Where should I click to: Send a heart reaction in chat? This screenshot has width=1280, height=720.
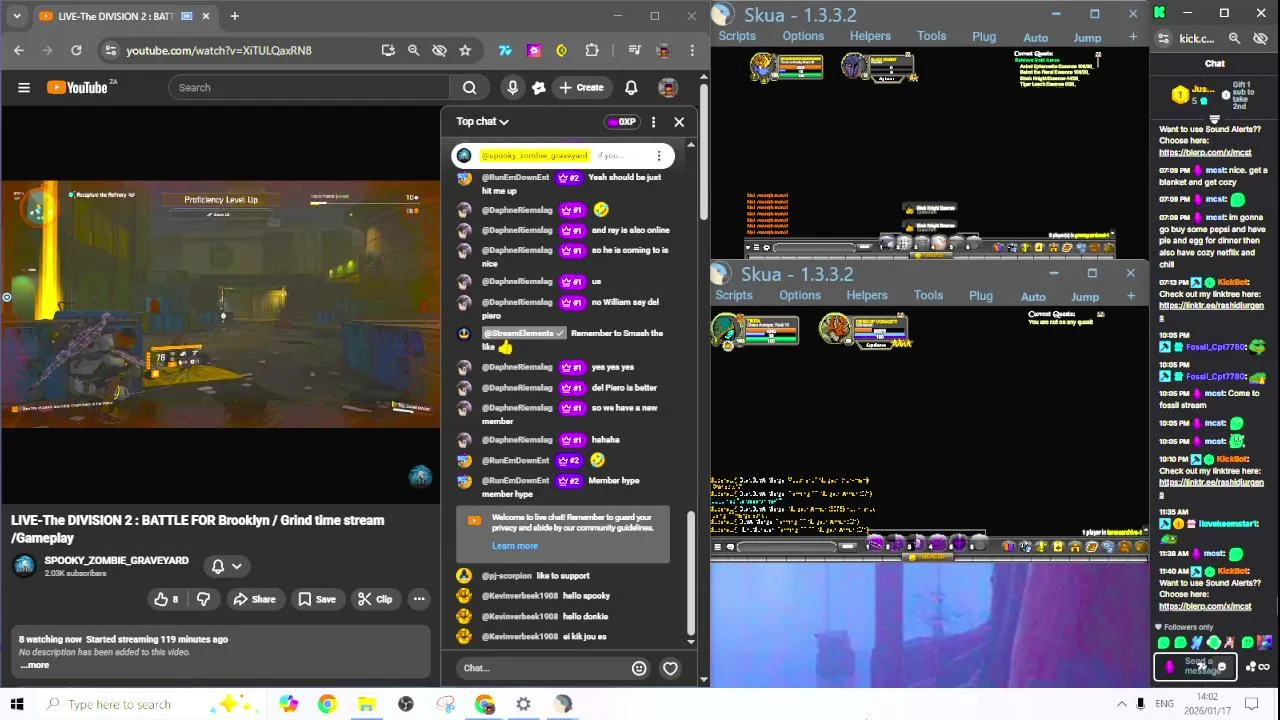(670, 668)
